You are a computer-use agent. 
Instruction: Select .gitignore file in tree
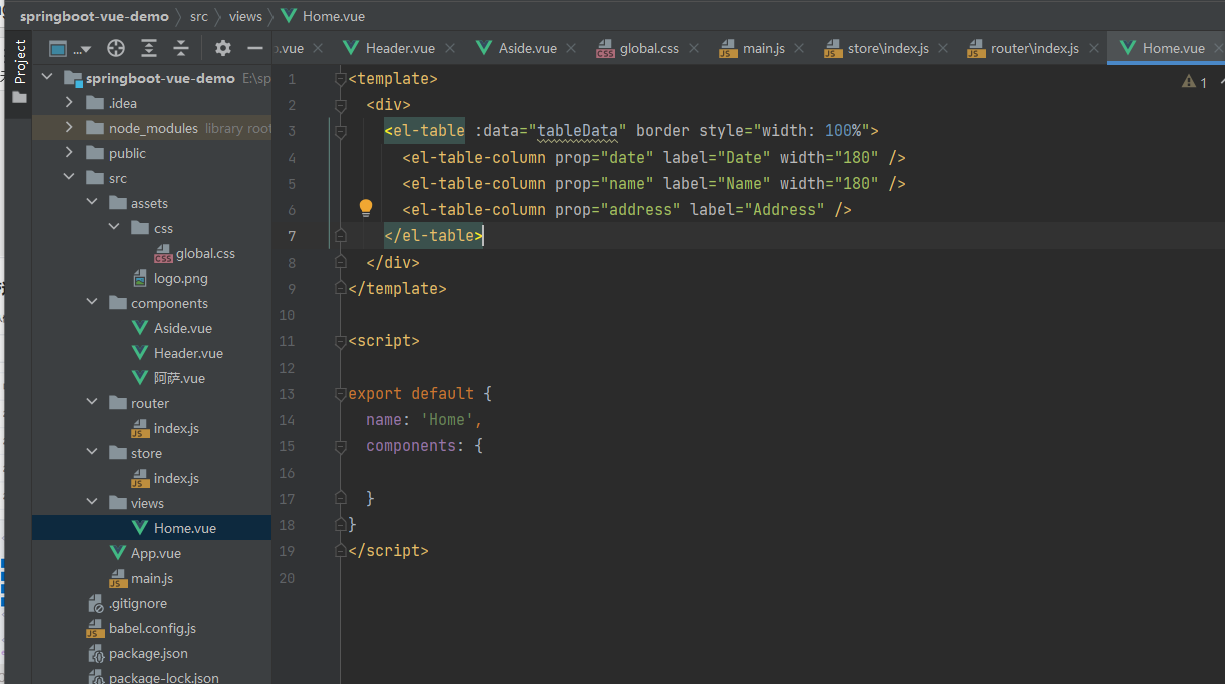[x=127, y=603]
